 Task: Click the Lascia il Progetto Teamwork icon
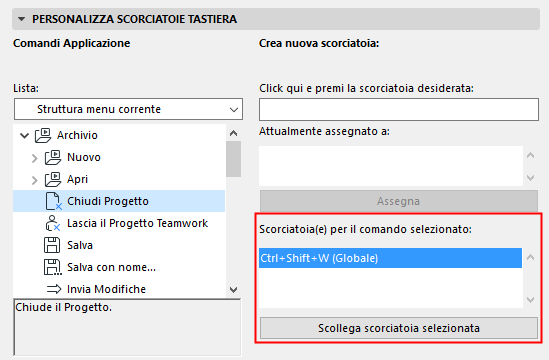point(53,223)
